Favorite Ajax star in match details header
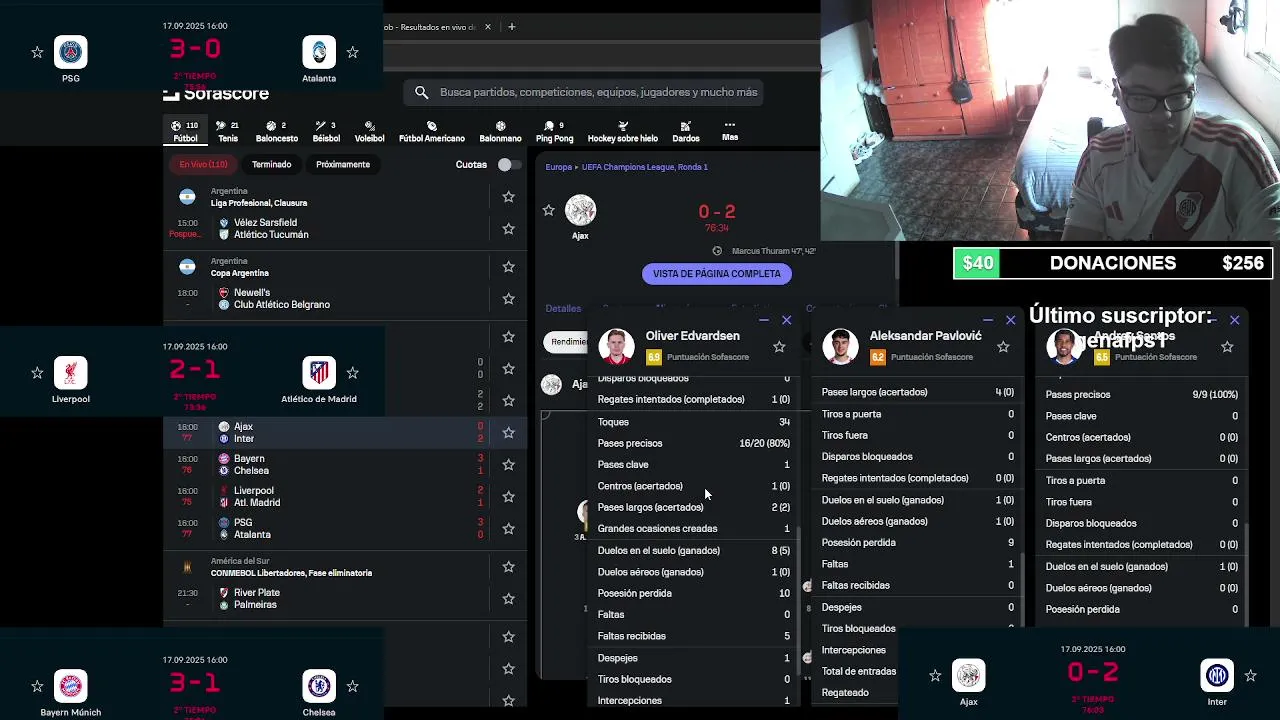 [x=548, y=210]
